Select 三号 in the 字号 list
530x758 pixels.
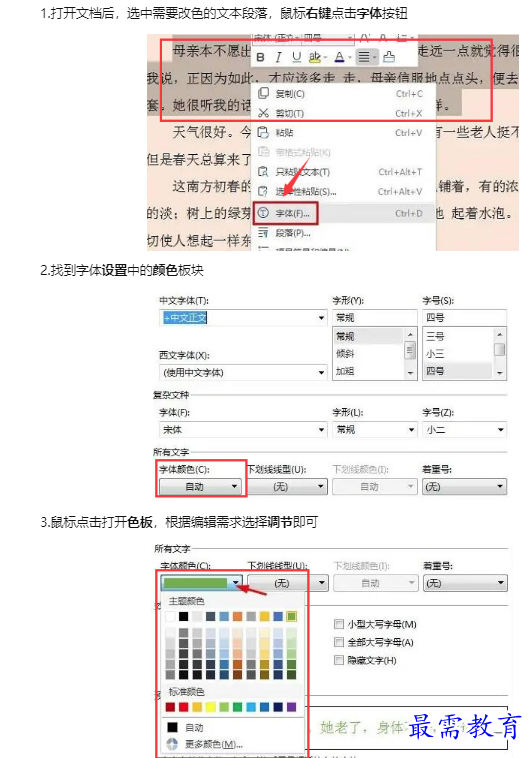pos(457,336)
